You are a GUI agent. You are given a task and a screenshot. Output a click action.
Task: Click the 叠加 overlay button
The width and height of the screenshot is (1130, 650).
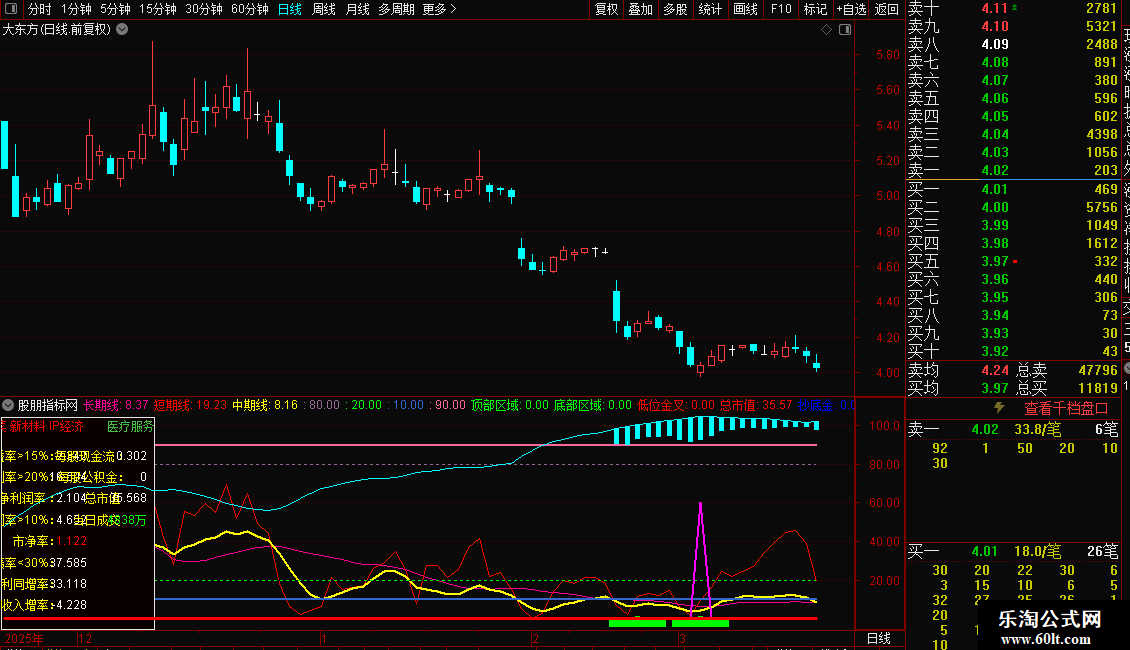point(640,9)
